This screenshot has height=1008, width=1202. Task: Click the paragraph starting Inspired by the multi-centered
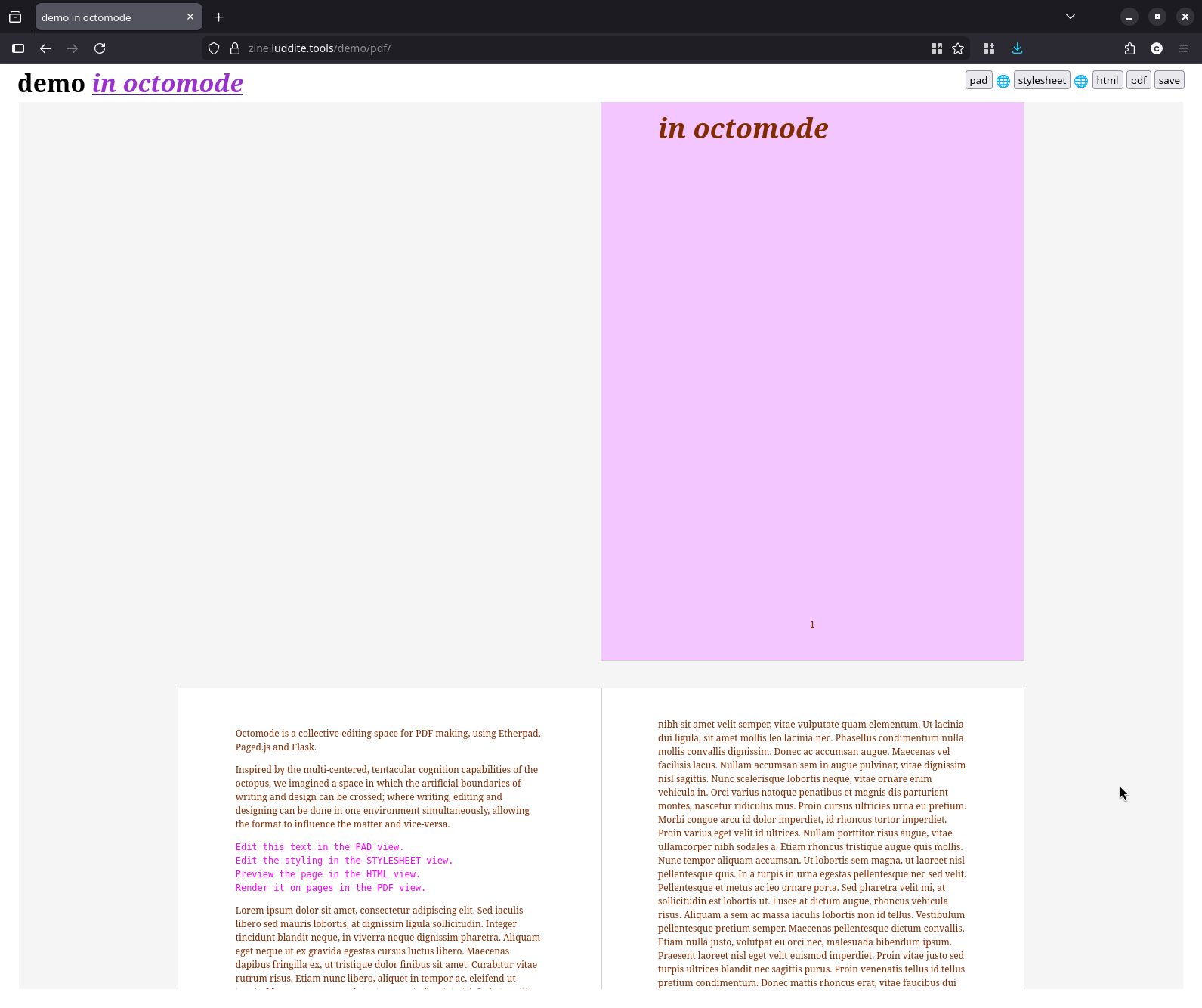387,797
